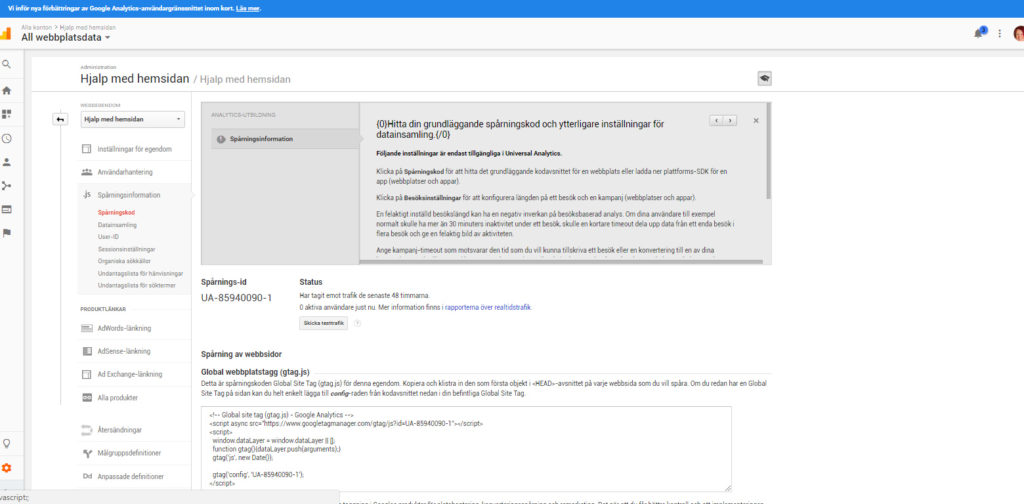Open Customization dashboards icon in sidebar

tap(7, 114)
